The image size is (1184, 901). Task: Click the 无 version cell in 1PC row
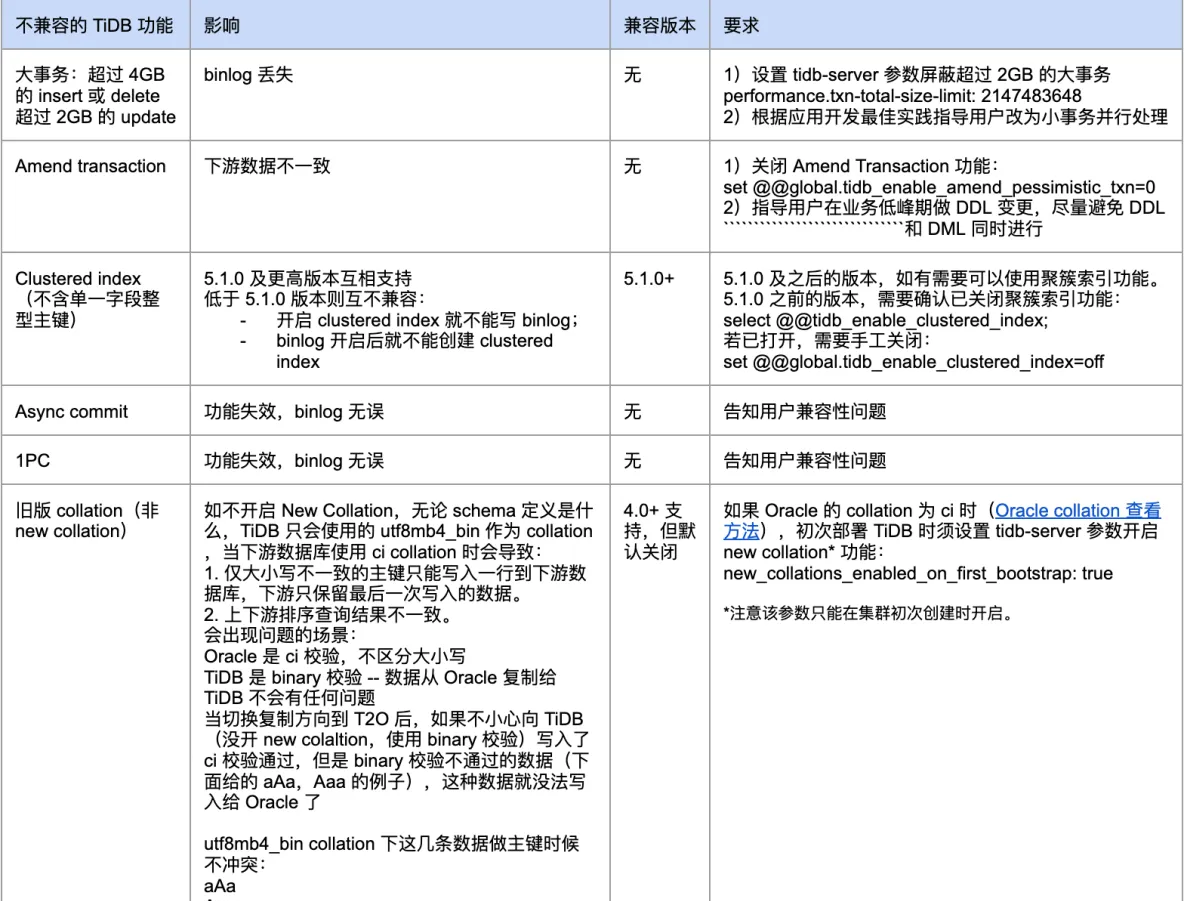click(x=659, y=460)
